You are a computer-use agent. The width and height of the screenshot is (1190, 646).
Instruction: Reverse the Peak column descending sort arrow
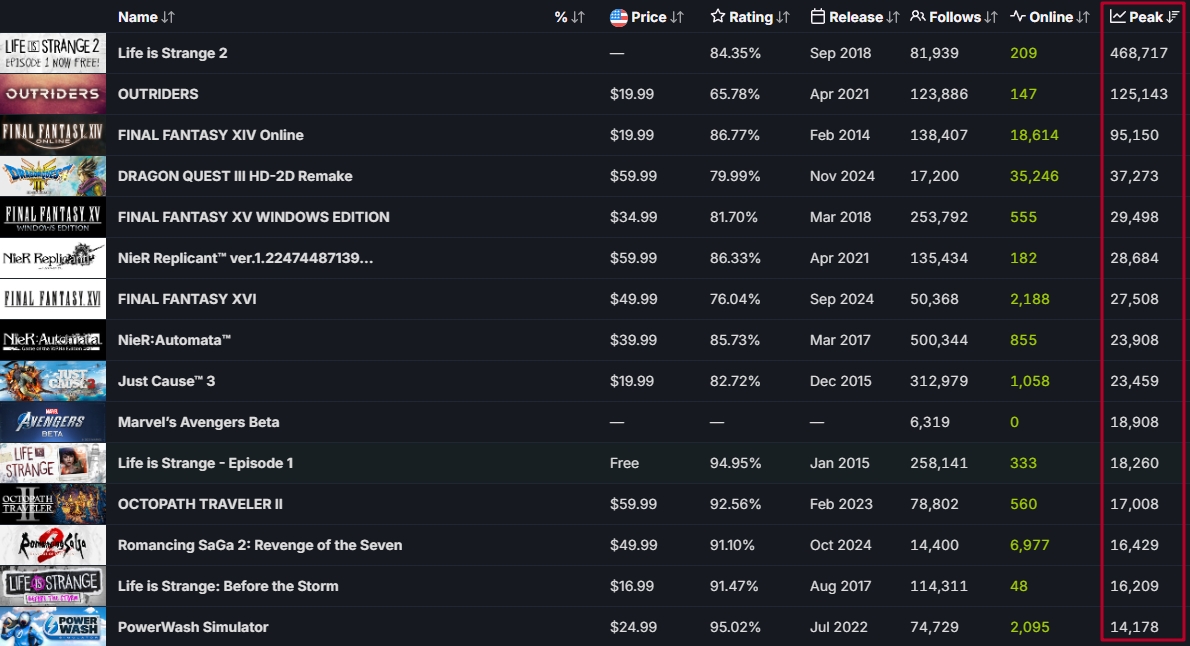click(1173, 17)
